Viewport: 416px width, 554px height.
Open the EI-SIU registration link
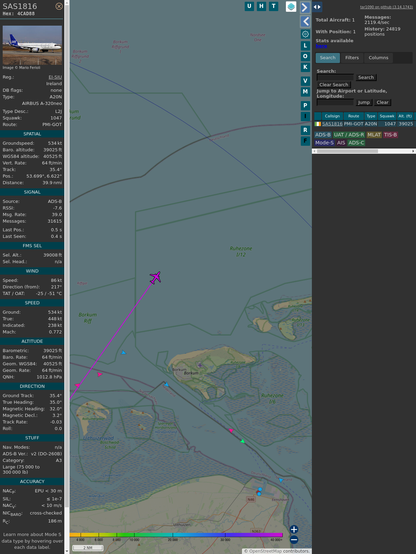coord(55,77)
